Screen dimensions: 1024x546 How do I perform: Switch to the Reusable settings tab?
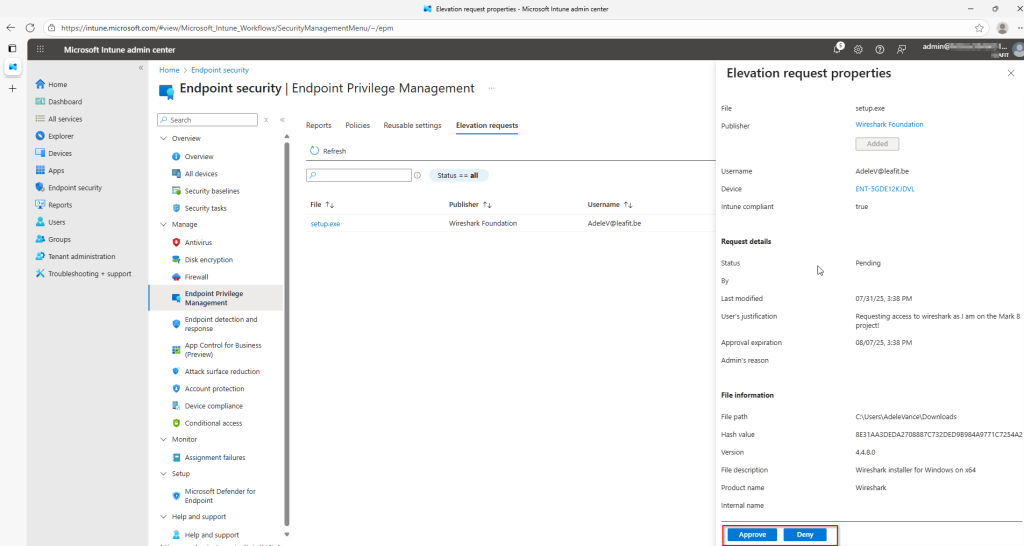click(412, 125)
